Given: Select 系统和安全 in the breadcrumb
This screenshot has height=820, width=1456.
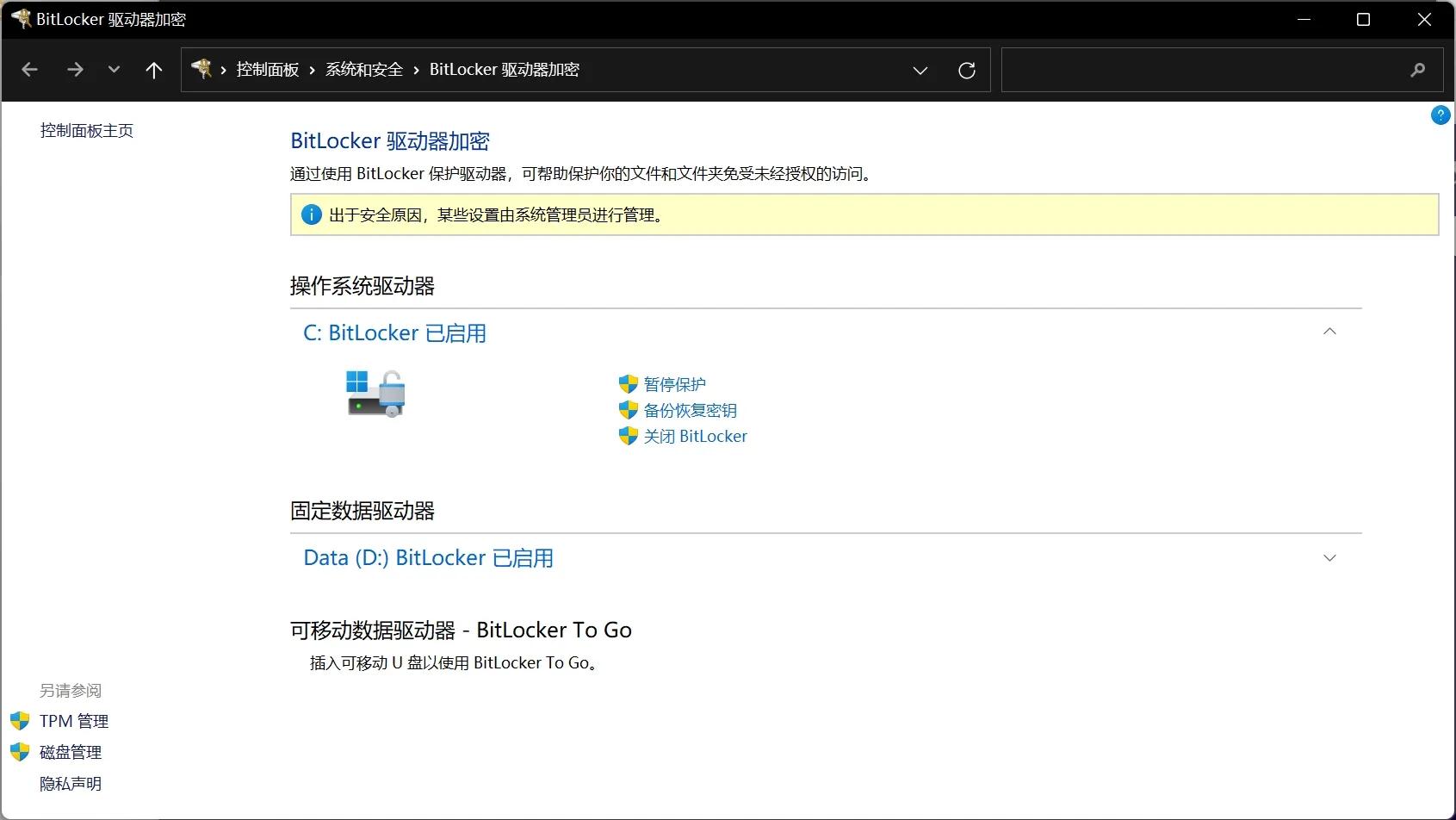Looking at the screenshot, I should coord(364,70).
